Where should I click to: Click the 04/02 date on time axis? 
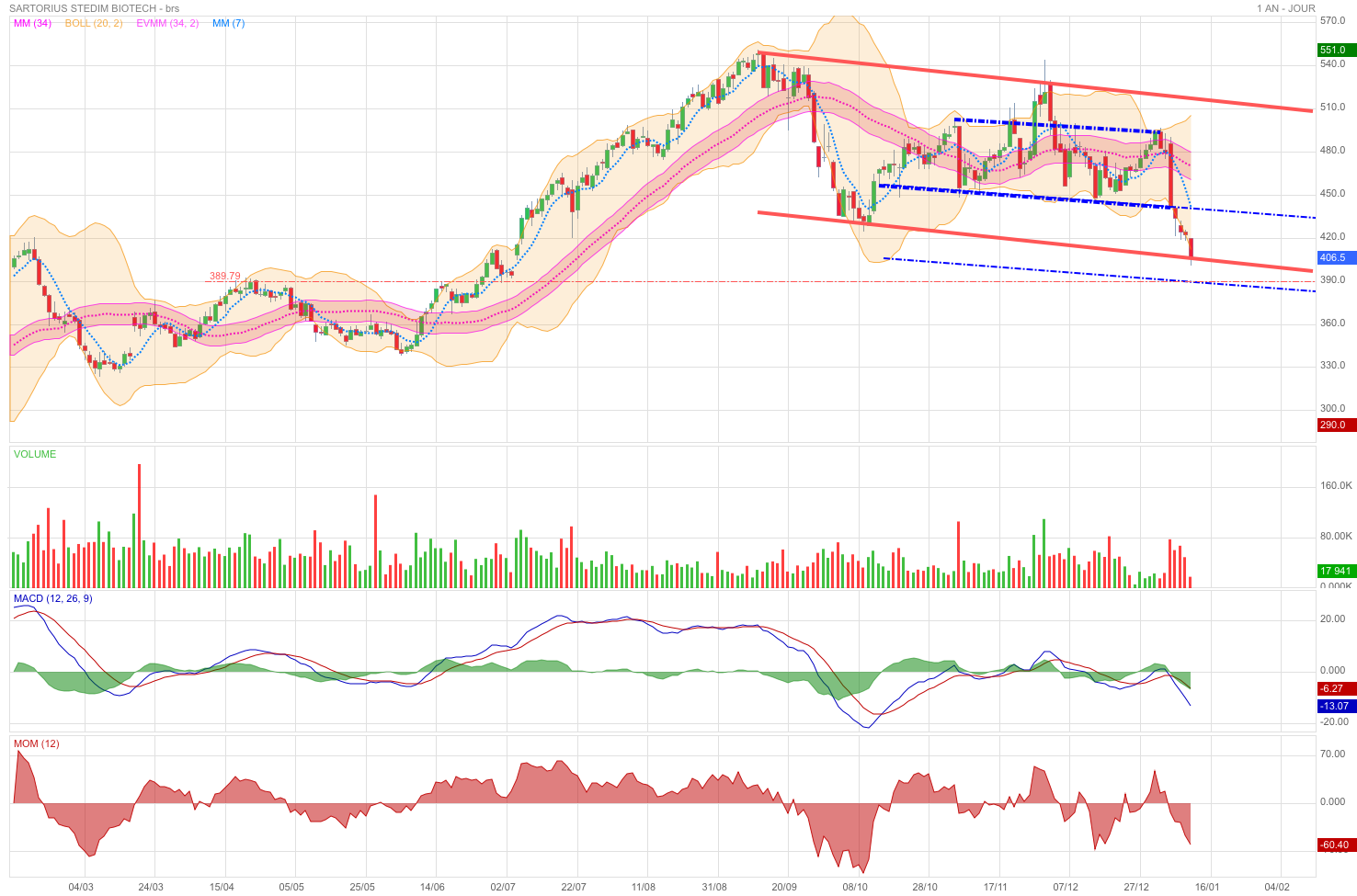coord(1277,887)
